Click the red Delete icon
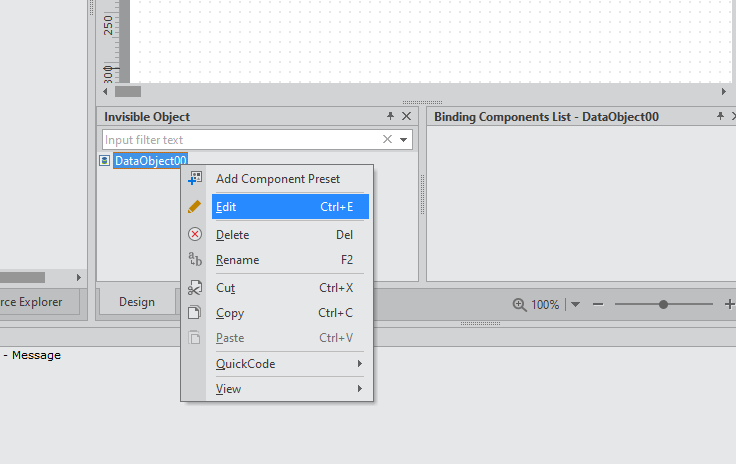This screenshot has width=736, height=464. point(195,234)
